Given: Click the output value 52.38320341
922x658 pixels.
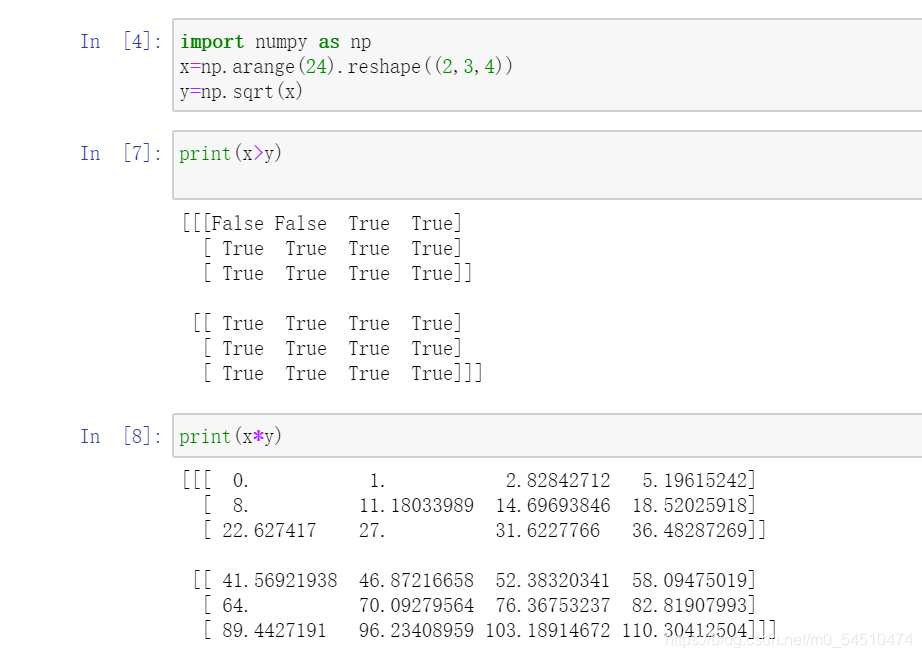Looking at the screenshot, I should (x=553, y=581).
